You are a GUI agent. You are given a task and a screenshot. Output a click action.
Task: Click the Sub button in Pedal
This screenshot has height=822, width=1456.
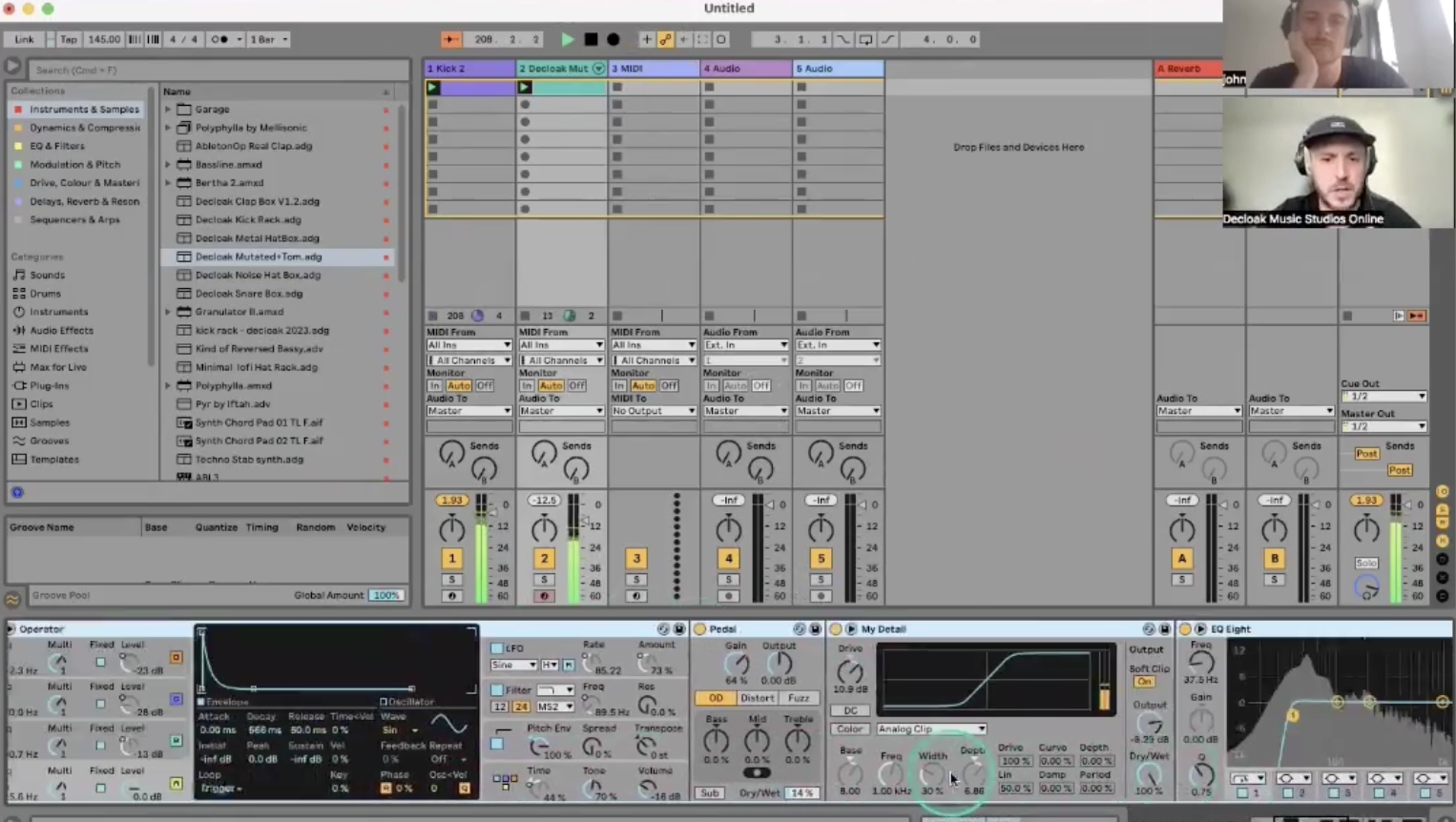click(709, 792)
